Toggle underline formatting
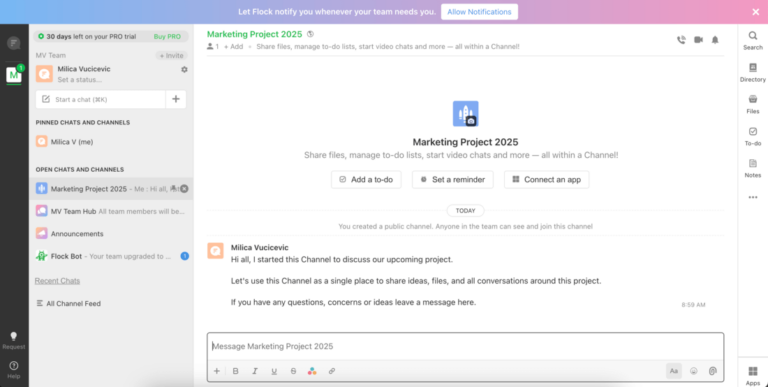Screen dimensions: 768x387 pos(274,371)
